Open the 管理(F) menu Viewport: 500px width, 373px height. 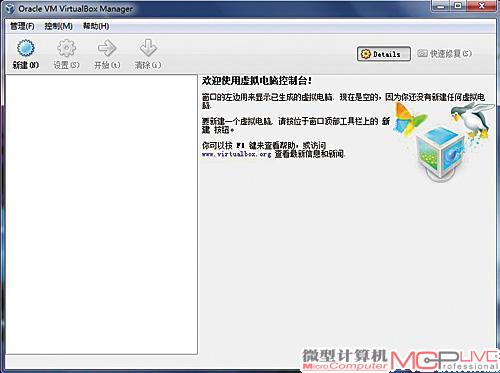22,26
